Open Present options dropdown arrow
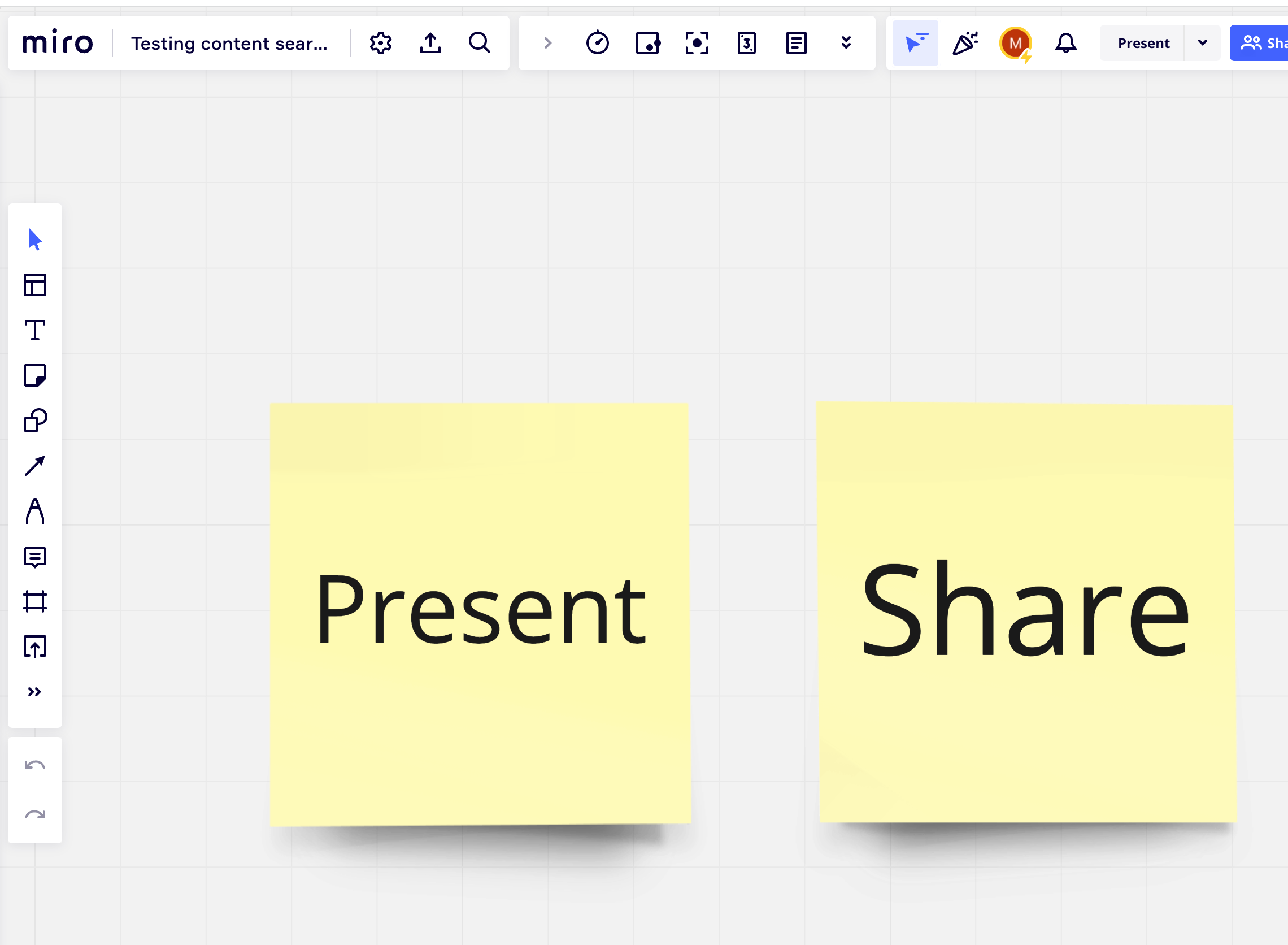The height and width of the screenshot is (945, 1288). click(x=1202, y=43)
